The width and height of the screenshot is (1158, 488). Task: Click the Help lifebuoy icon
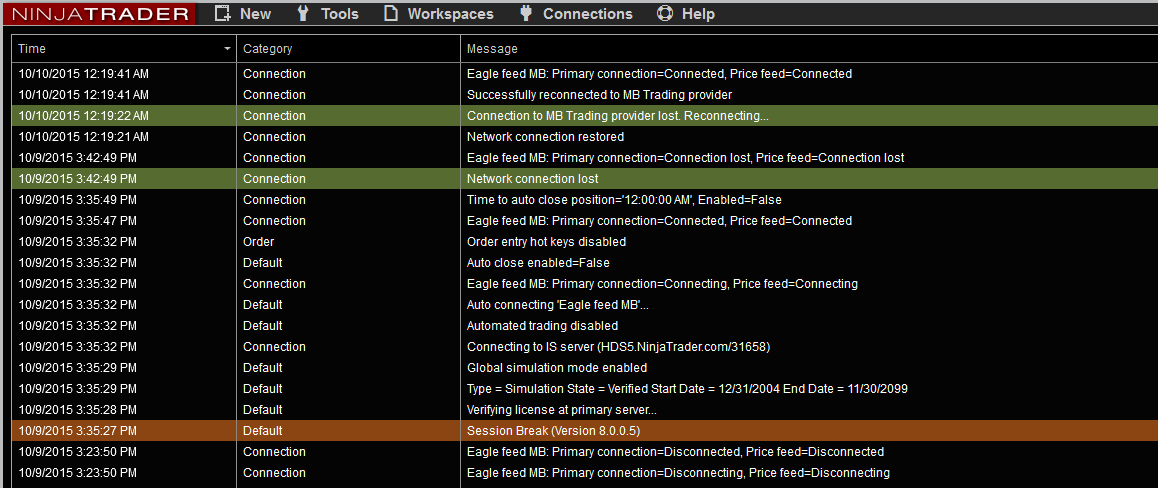click(x=665, y=13)
